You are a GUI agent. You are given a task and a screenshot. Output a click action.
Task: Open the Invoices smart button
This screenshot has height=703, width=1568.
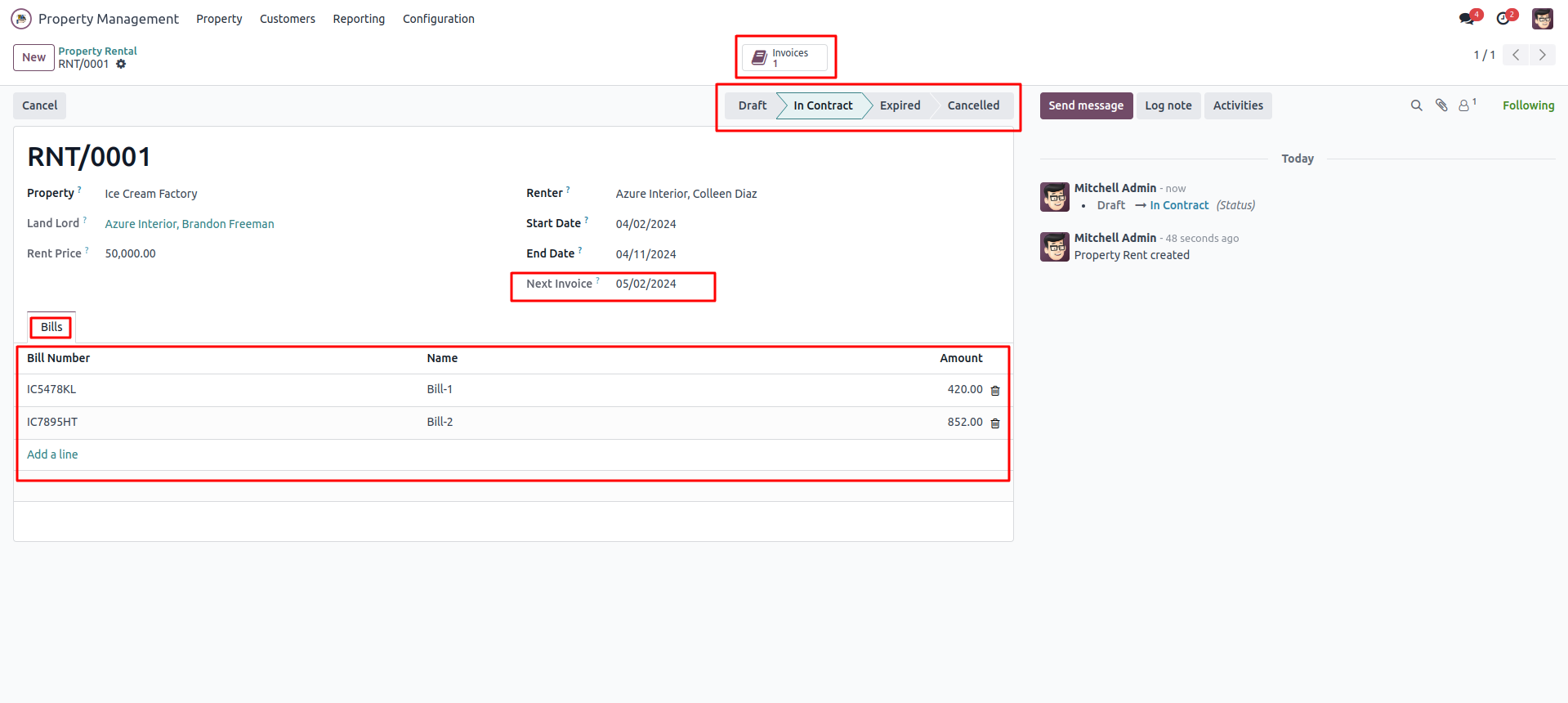coord(785,57)
